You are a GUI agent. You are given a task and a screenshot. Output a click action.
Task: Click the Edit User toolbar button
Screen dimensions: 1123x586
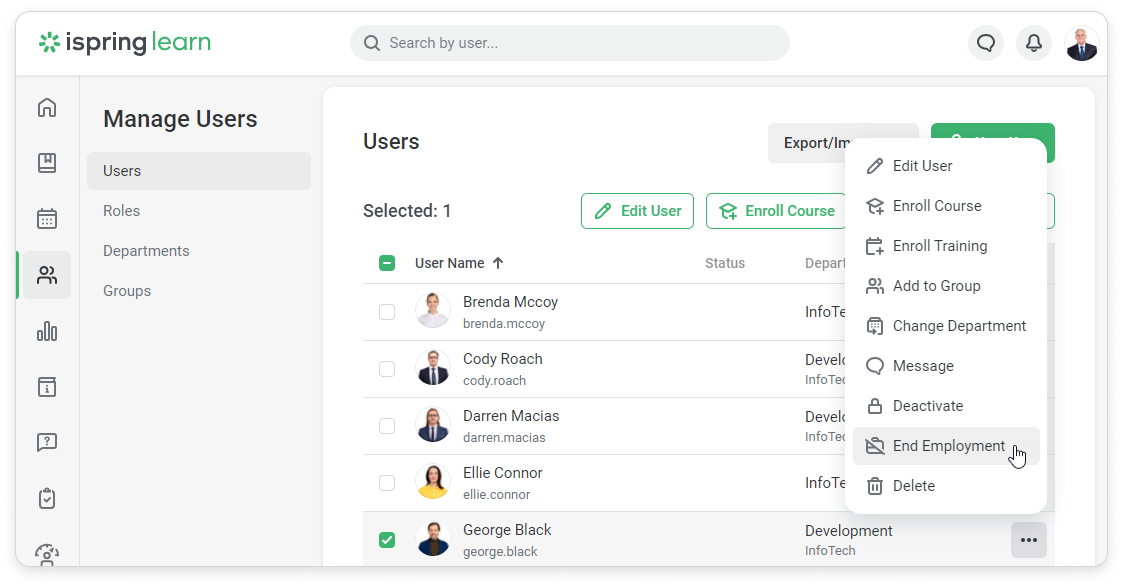[637, 211]
